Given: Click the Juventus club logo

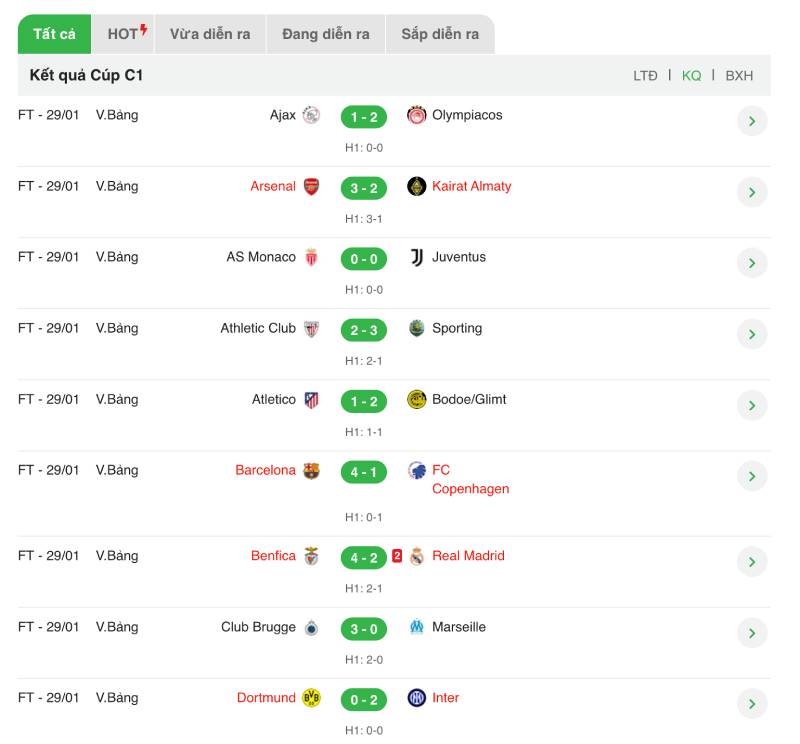Looking at the screenshot, I should coord(416,257).
